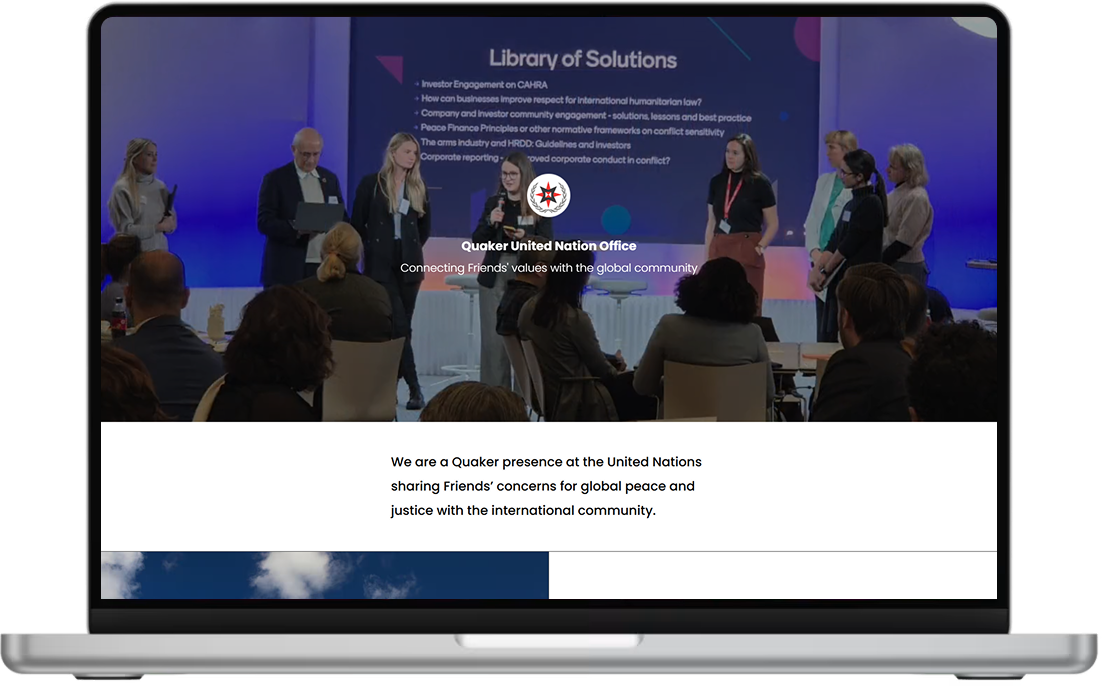Click the 'Connecting Friends' values' tagline
Screen dimensions: 1102x686
(548, 268)
